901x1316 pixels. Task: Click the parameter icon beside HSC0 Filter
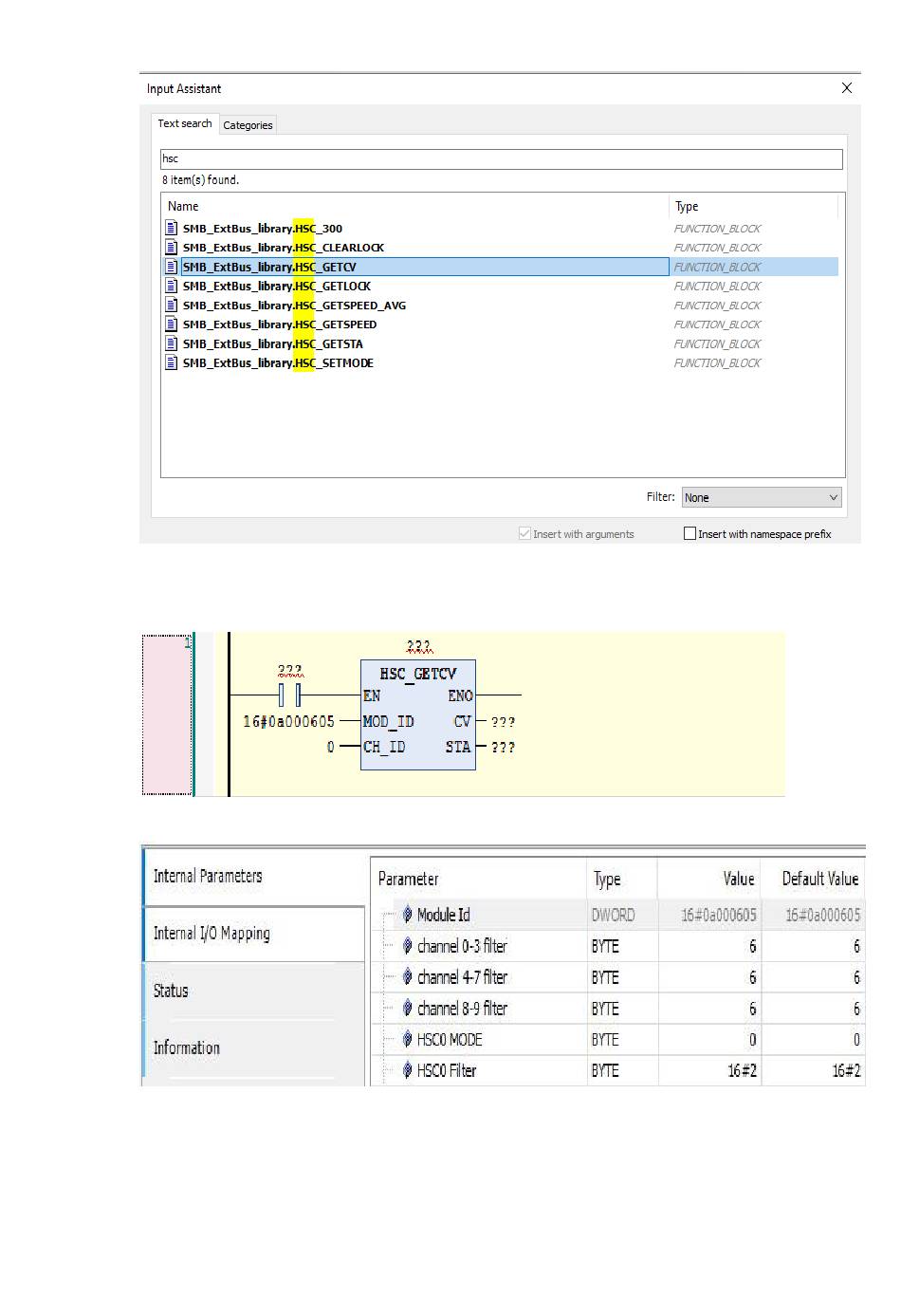pyautogui.click(x=408, y=1070)
